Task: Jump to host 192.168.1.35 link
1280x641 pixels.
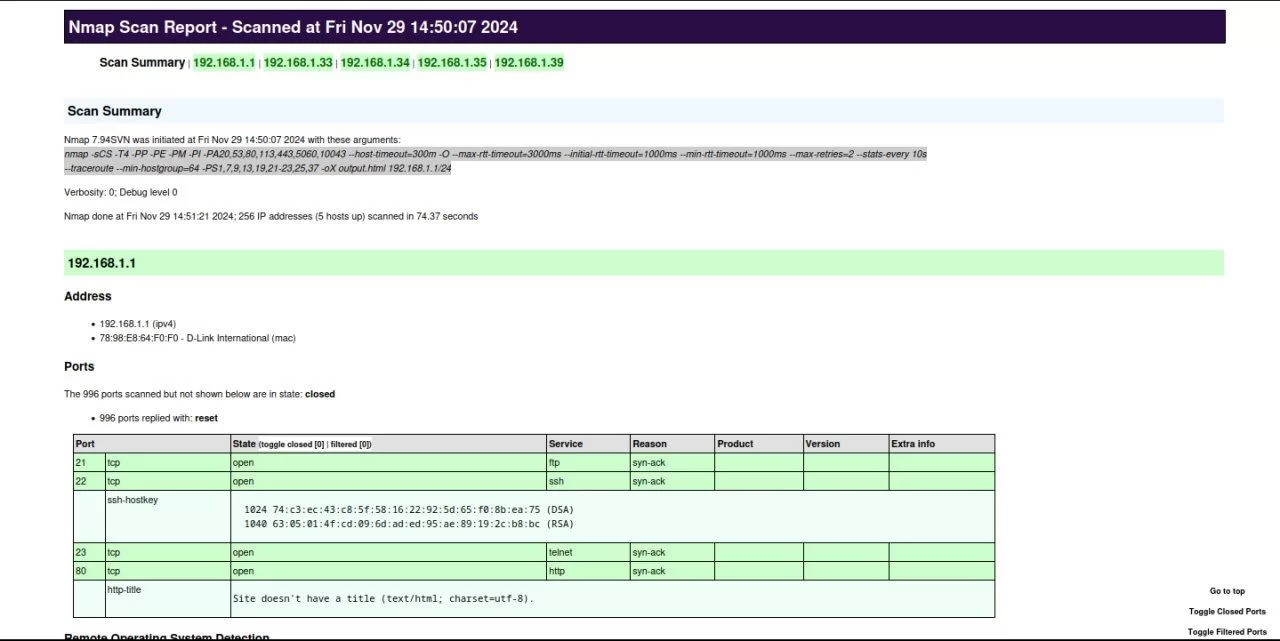Action: click(452, 62)
